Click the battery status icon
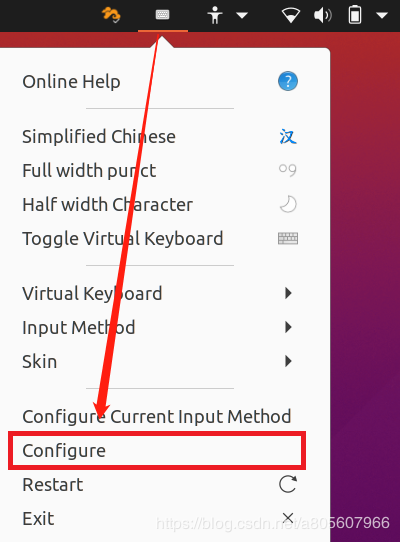 pos(355,15)
